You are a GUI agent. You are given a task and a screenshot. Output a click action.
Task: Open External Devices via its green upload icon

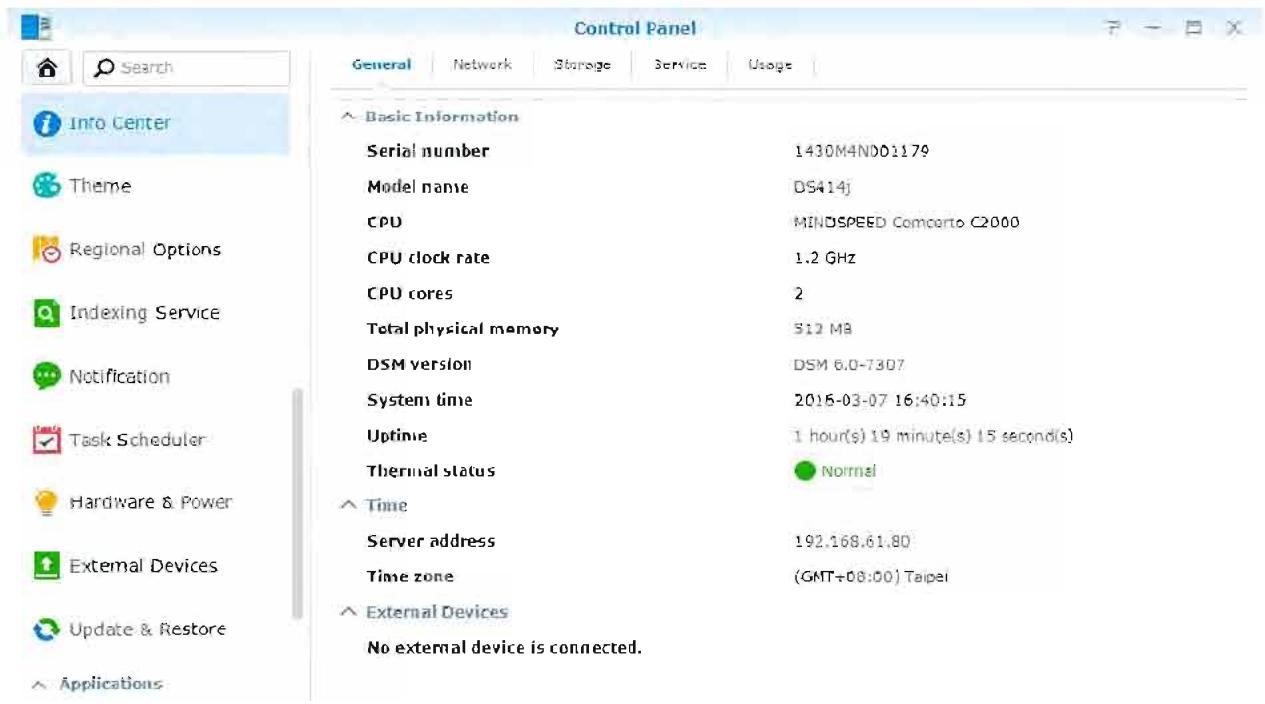coord(46,566)
